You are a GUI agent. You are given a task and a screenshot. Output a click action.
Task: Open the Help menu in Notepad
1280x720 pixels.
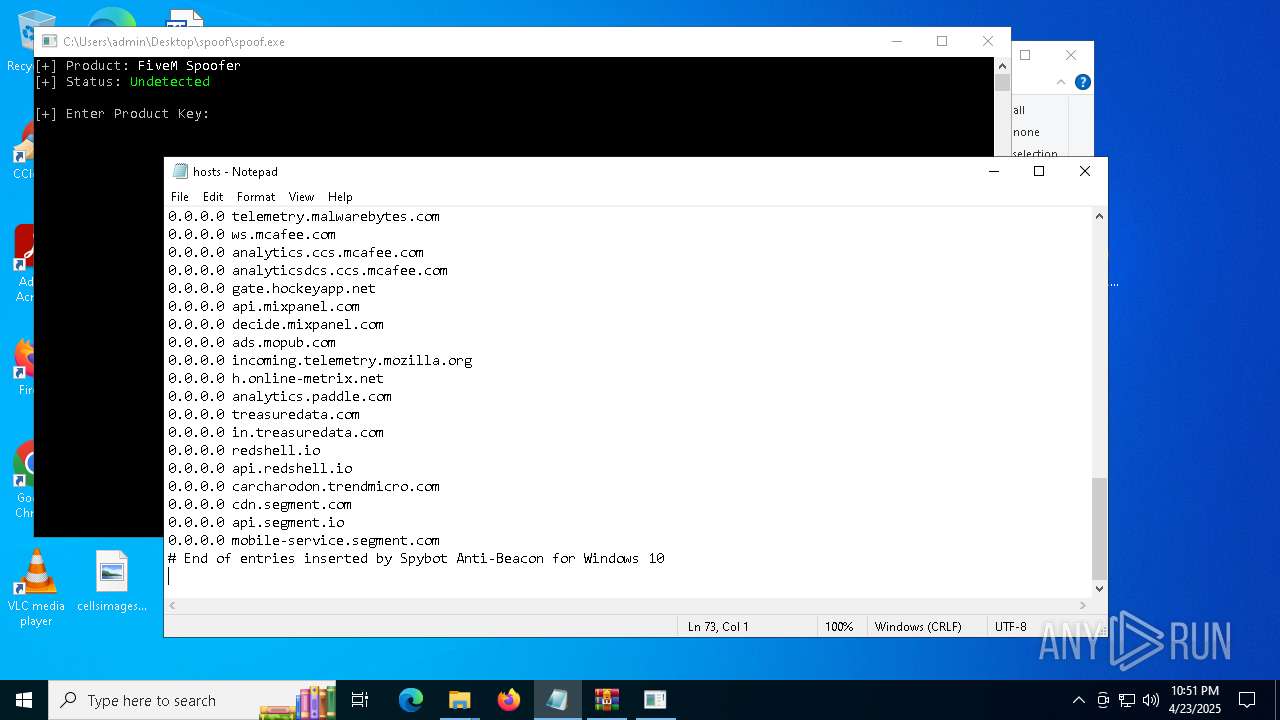pos(340,197)
